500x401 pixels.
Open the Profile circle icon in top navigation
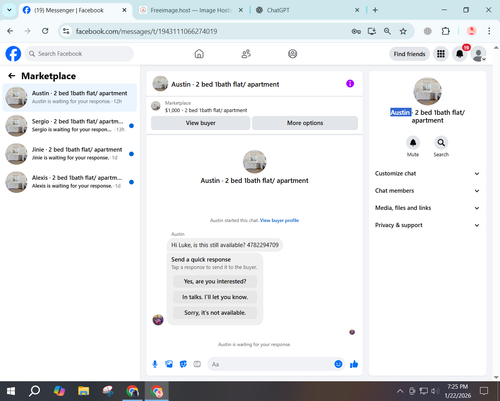tap(292, 54)
